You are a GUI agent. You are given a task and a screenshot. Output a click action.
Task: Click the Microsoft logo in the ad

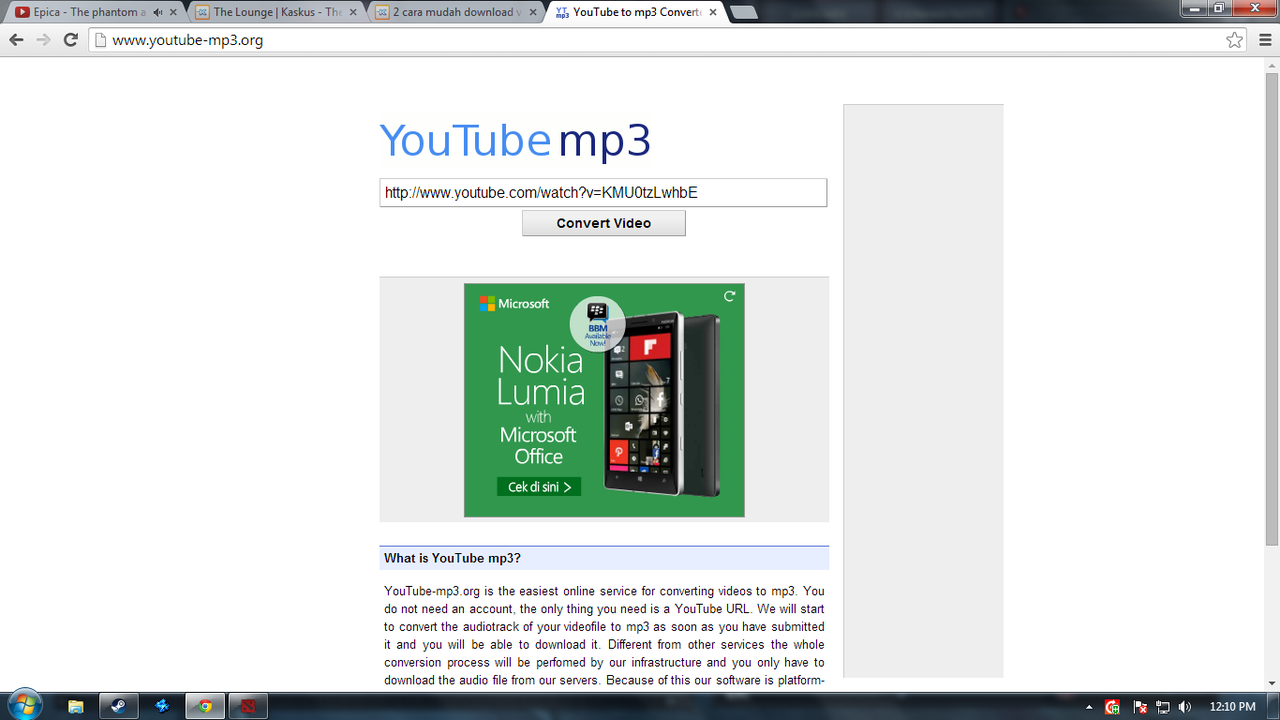[x=514, y=303]
